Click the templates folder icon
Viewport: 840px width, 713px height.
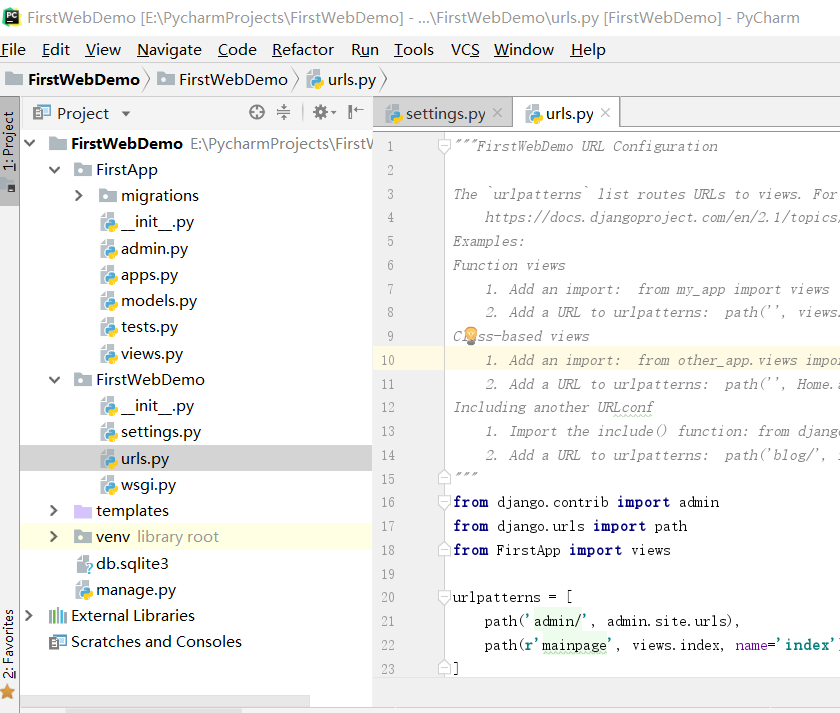pyautogui.click(x=82, y=511)
